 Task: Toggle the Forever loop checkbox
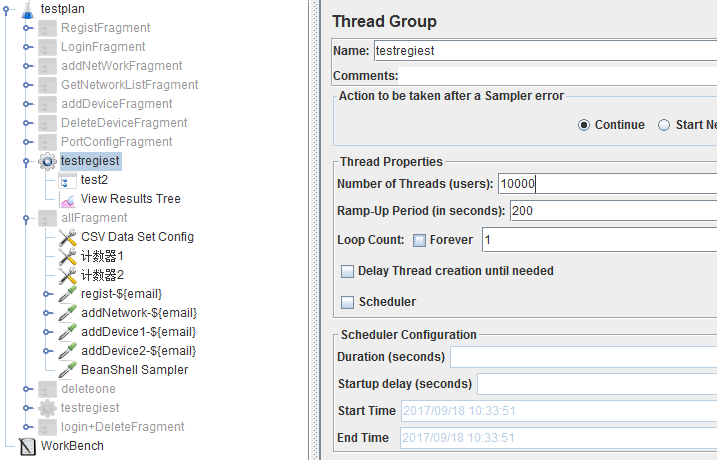(419, 240)
